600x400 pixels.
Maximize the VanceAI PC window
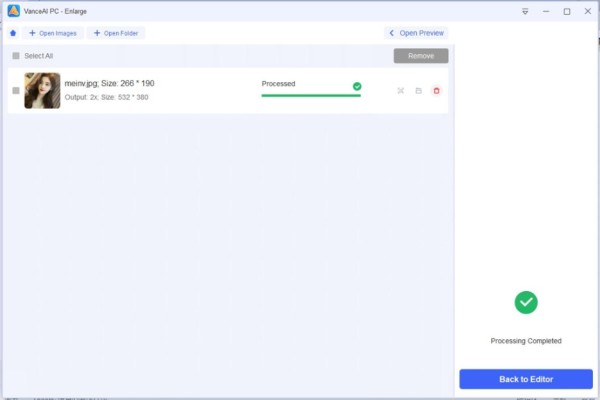tap(567, 11)
